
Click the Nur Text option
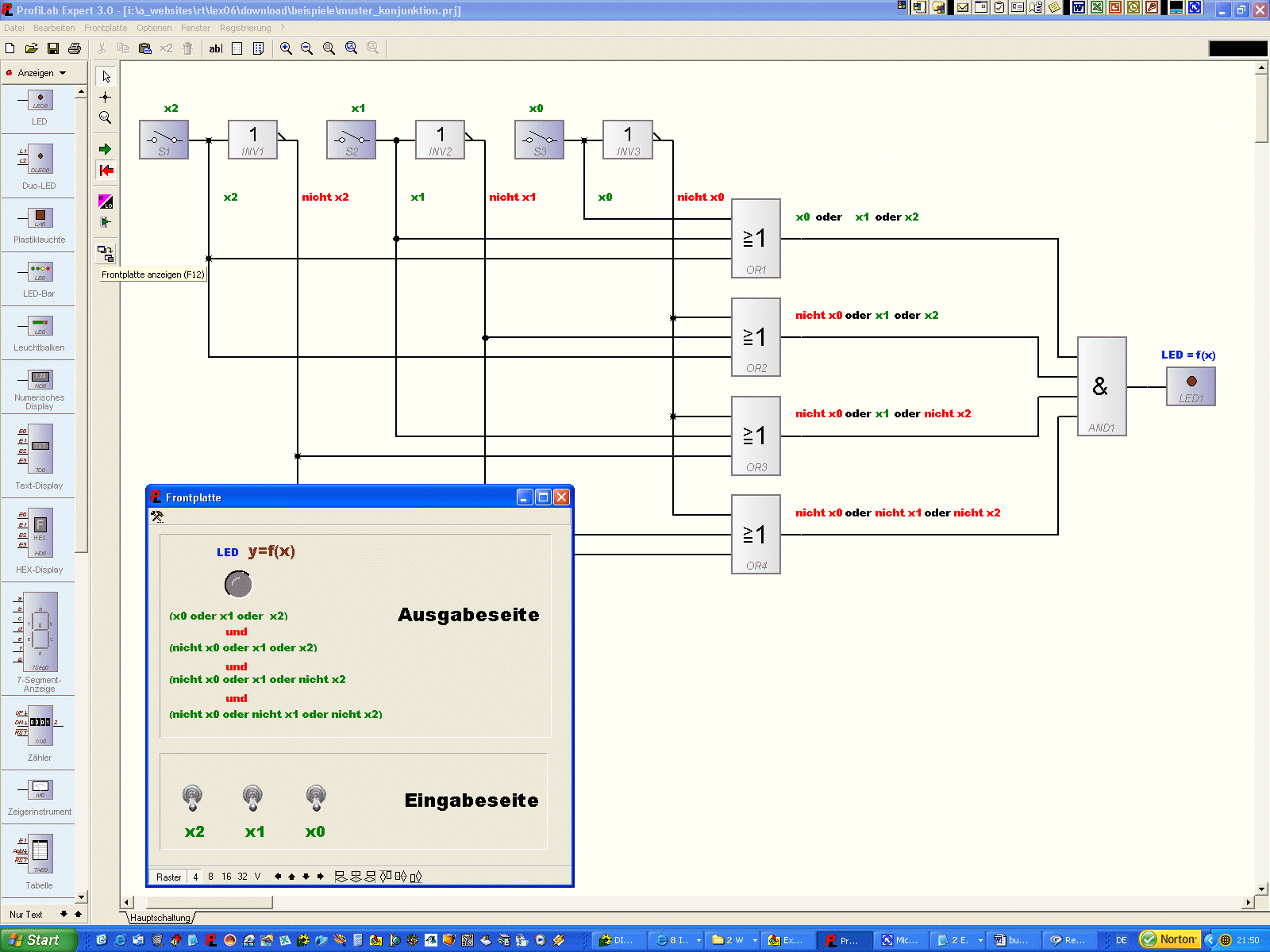click(x=26, y=915)
